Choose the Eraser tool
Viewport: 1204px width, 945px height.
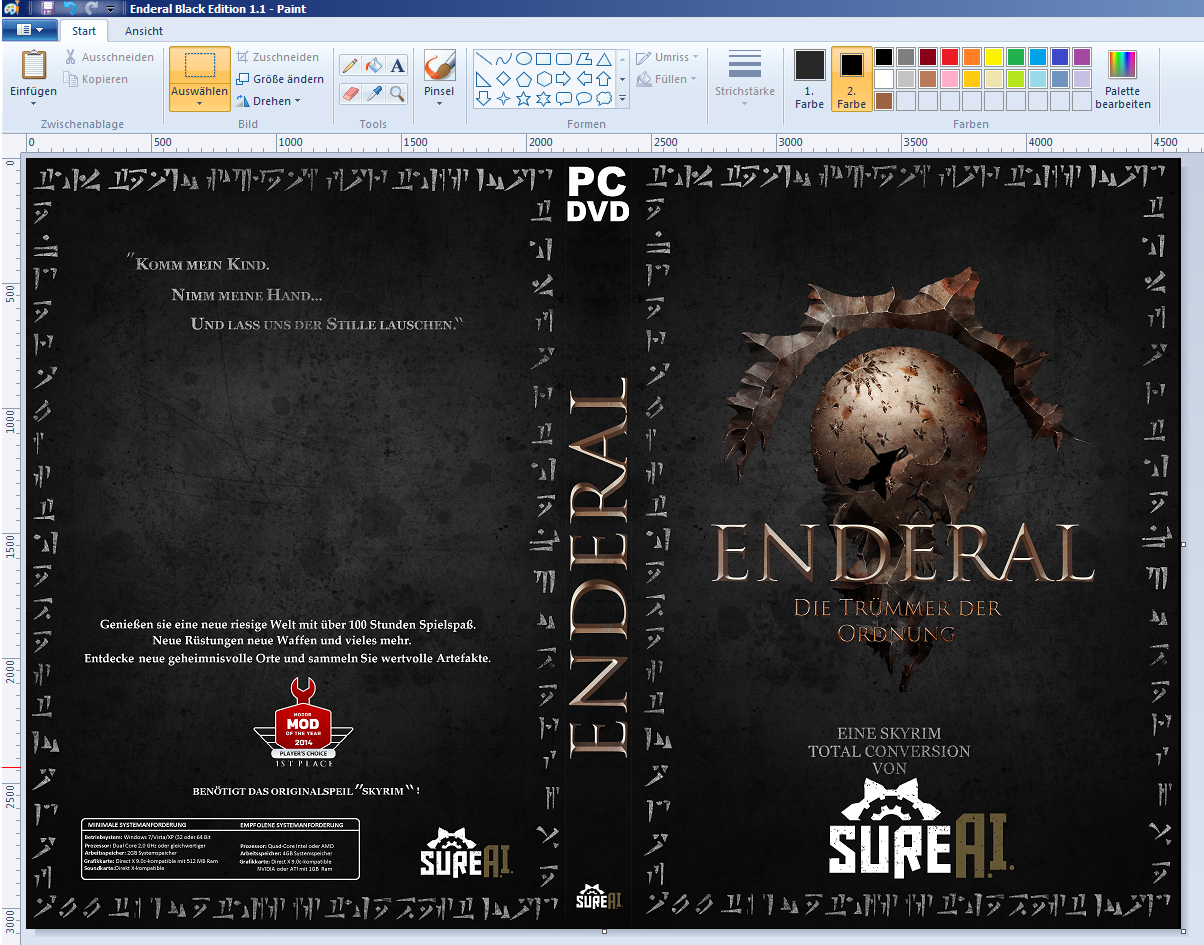click(x=350, y=93)
